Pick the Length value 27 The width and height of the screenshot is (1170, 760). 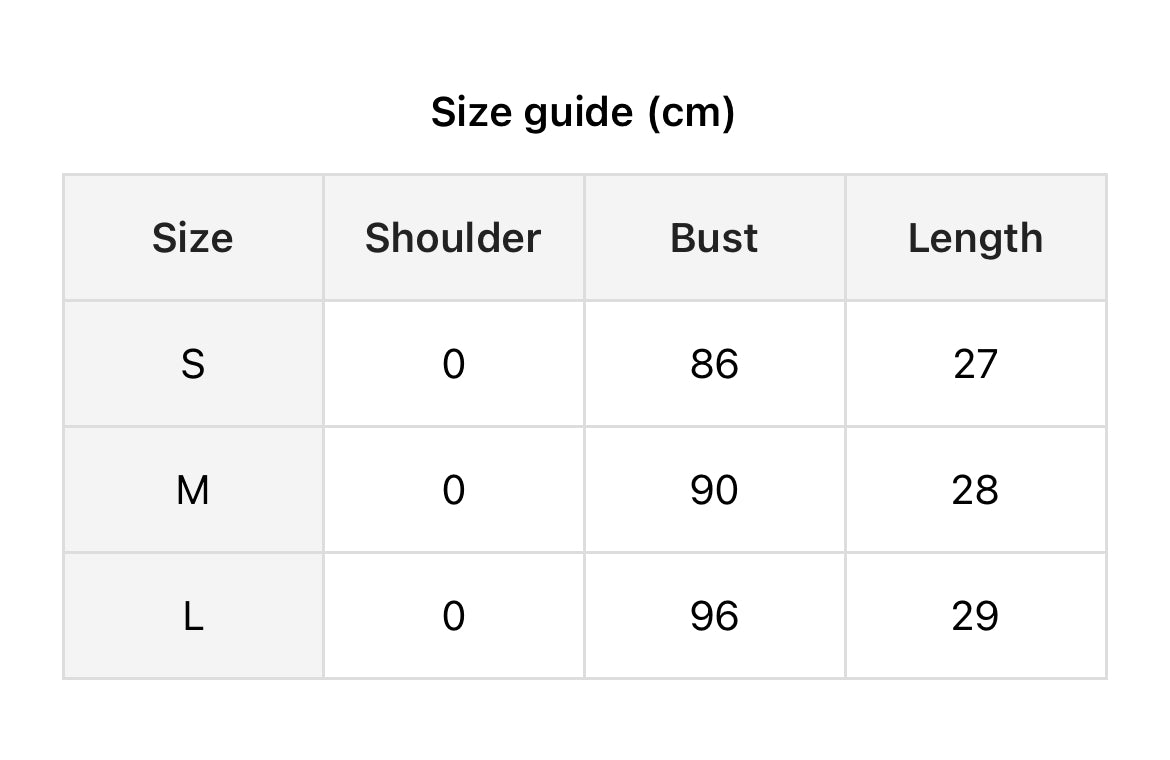(975, 364)
